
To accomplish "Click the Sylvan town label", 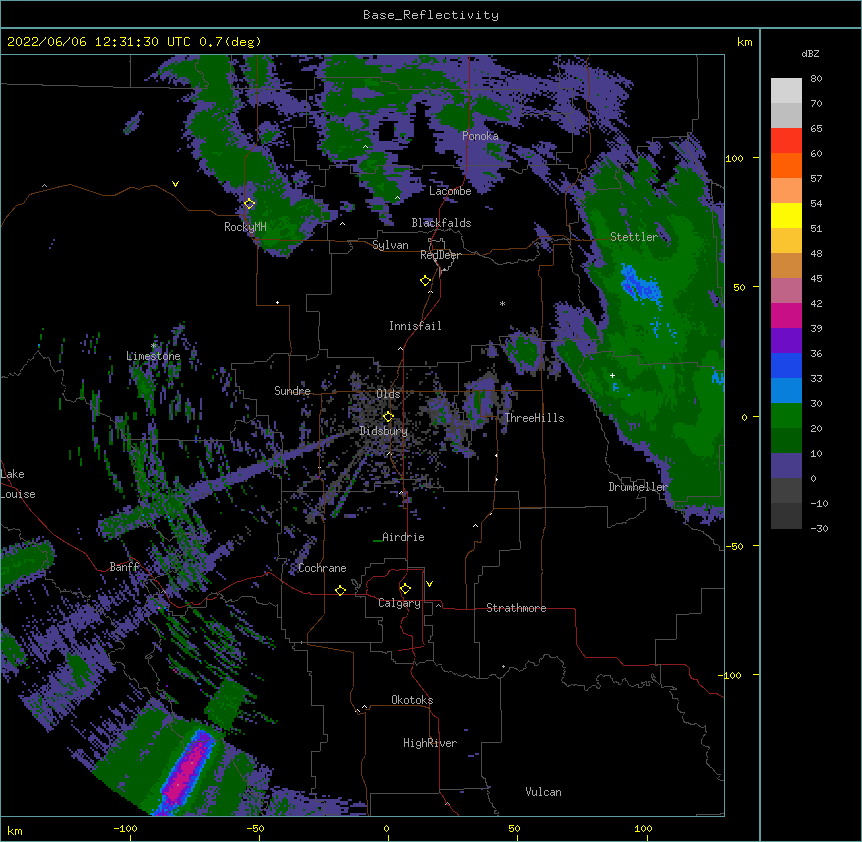I will (x=390, y=245).
